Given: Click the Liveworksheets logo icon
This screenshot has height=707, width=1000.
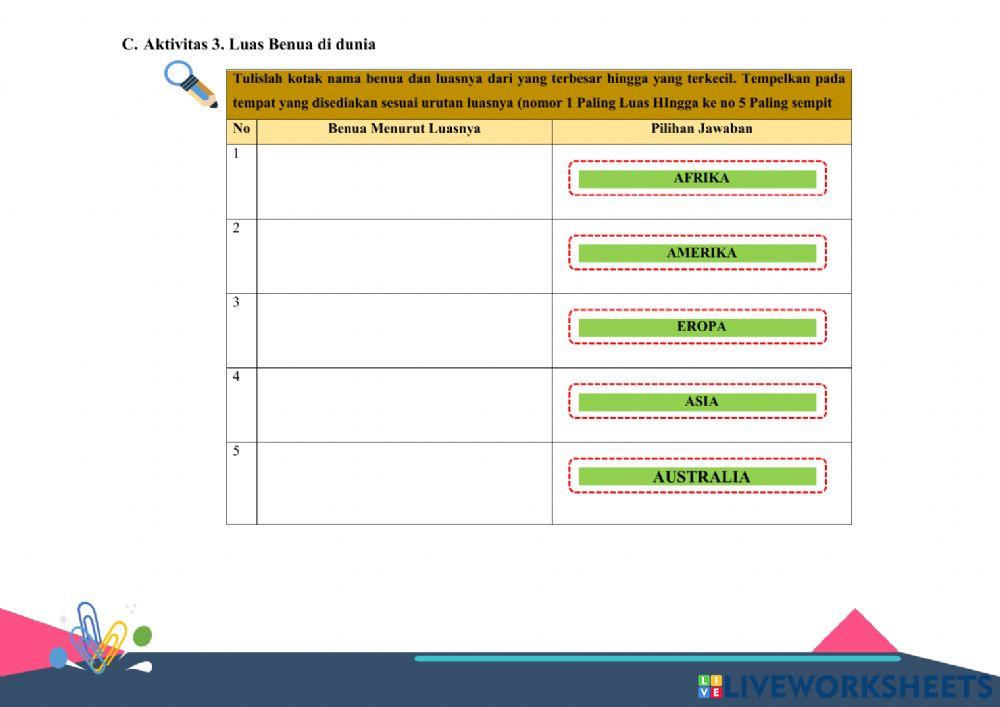Looking at the screenshot, I should click(x=710, y=686).
